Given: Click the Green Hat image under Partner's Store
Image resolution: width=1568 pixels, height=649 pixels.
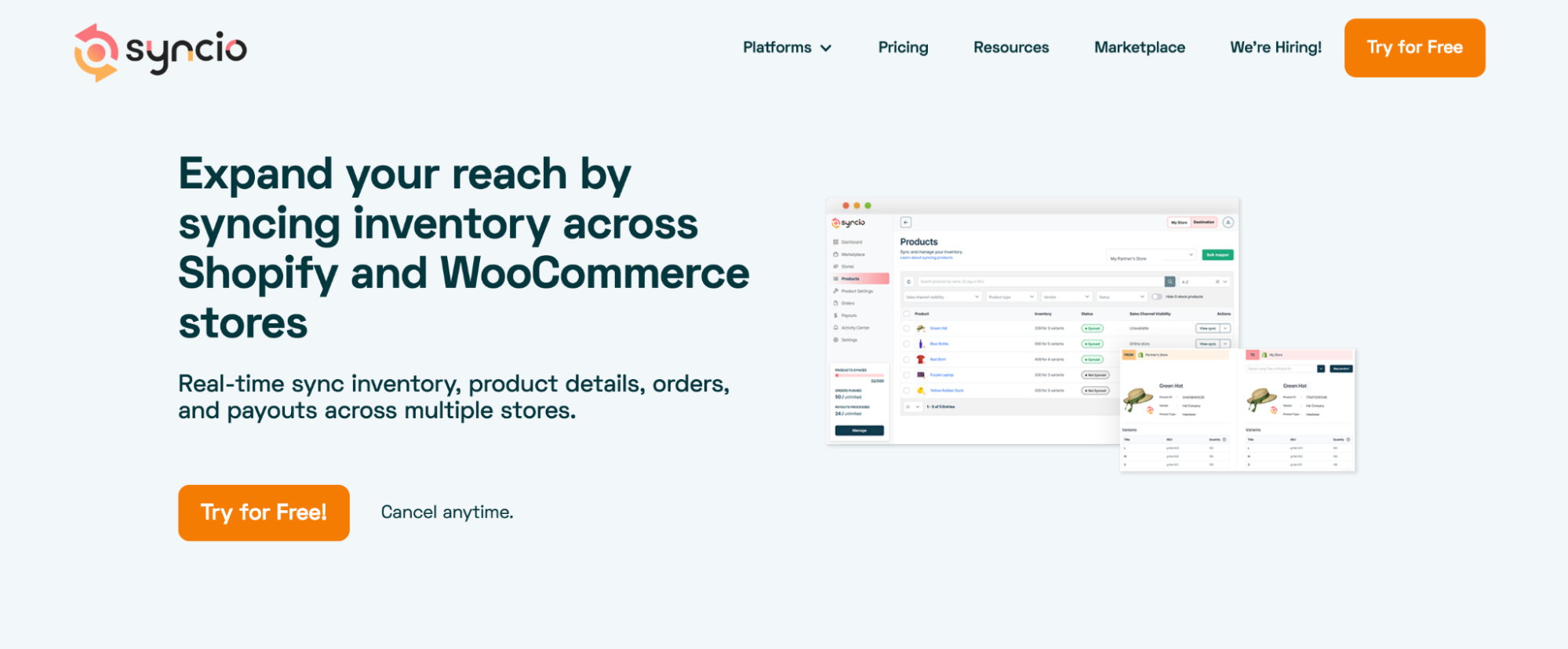Looking at the screenshot, I should pos(1137,399).
